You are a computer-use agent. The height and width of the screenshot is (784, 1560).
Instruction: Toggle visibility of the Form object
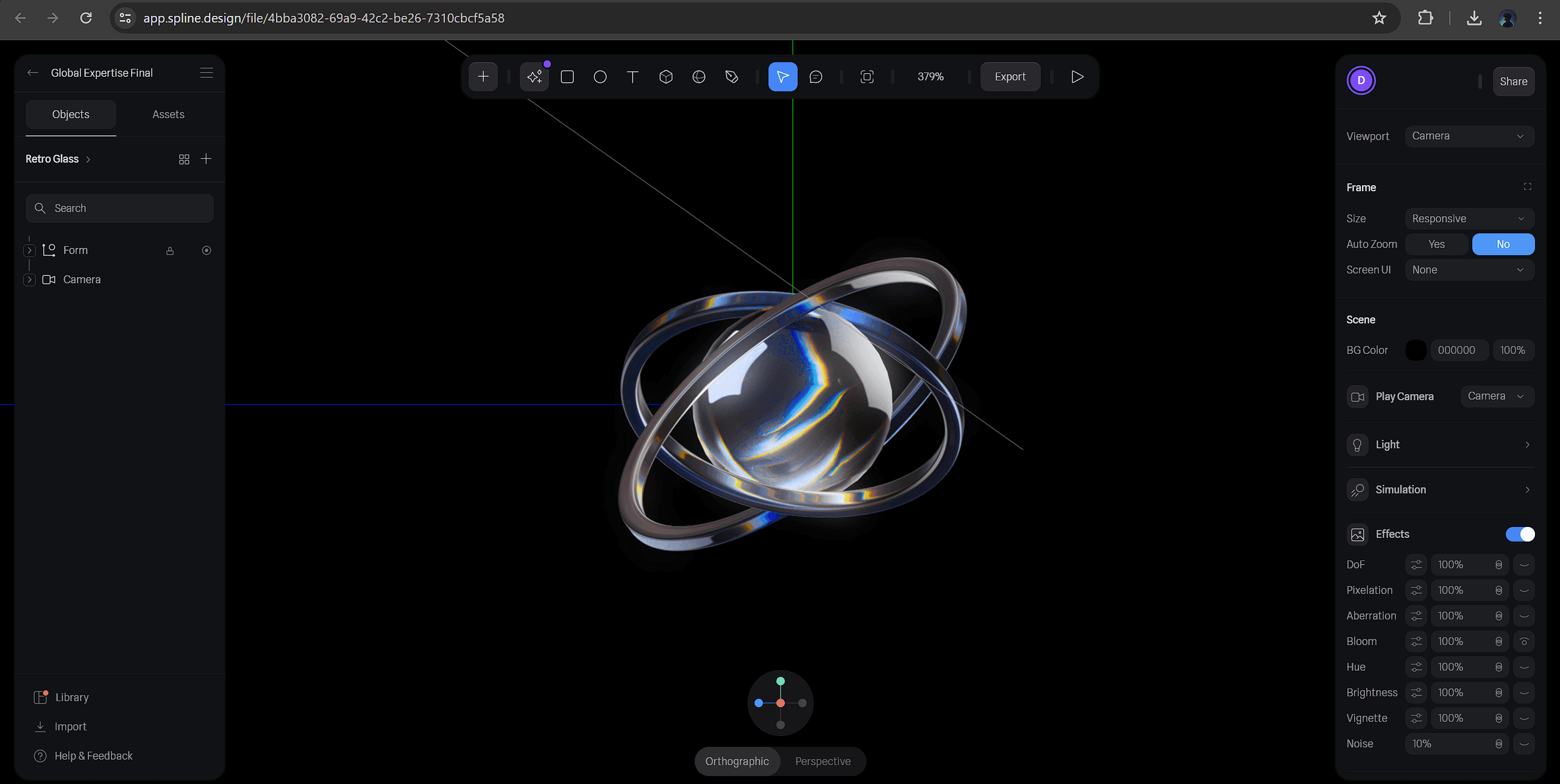[x=207, y=250]
